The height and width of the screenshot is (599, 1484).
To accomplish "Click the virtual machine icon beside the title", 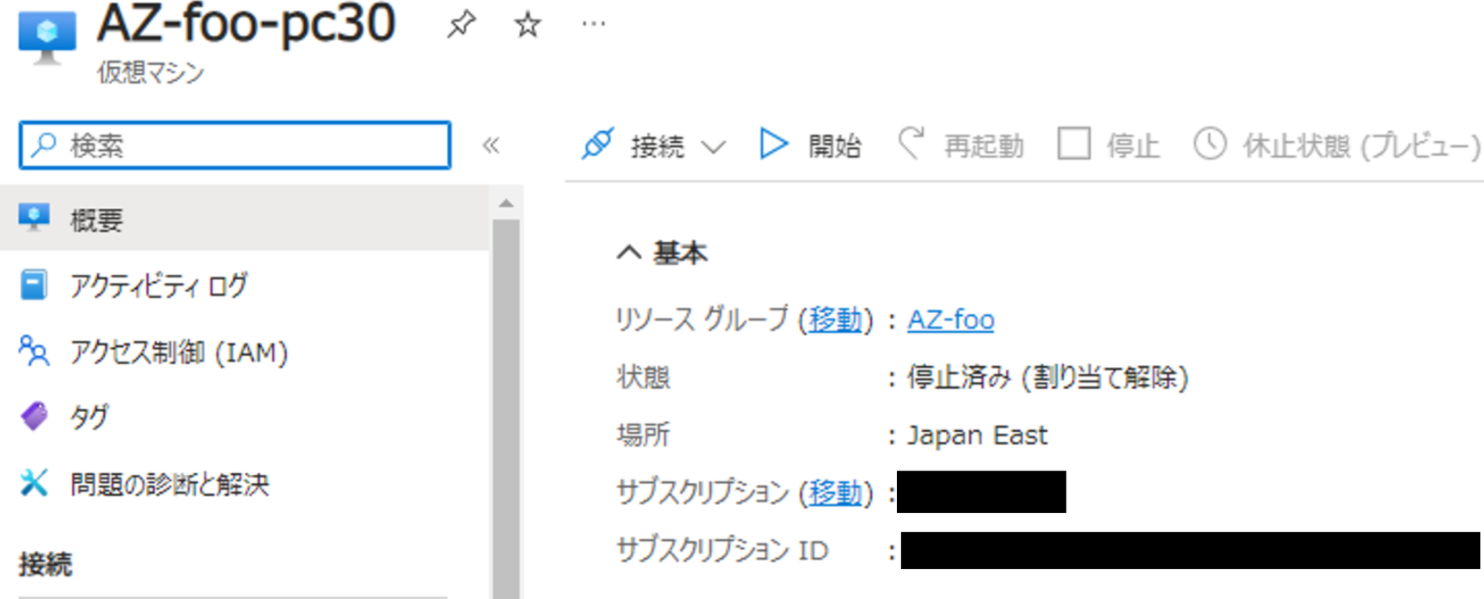I will coord(47,37).
